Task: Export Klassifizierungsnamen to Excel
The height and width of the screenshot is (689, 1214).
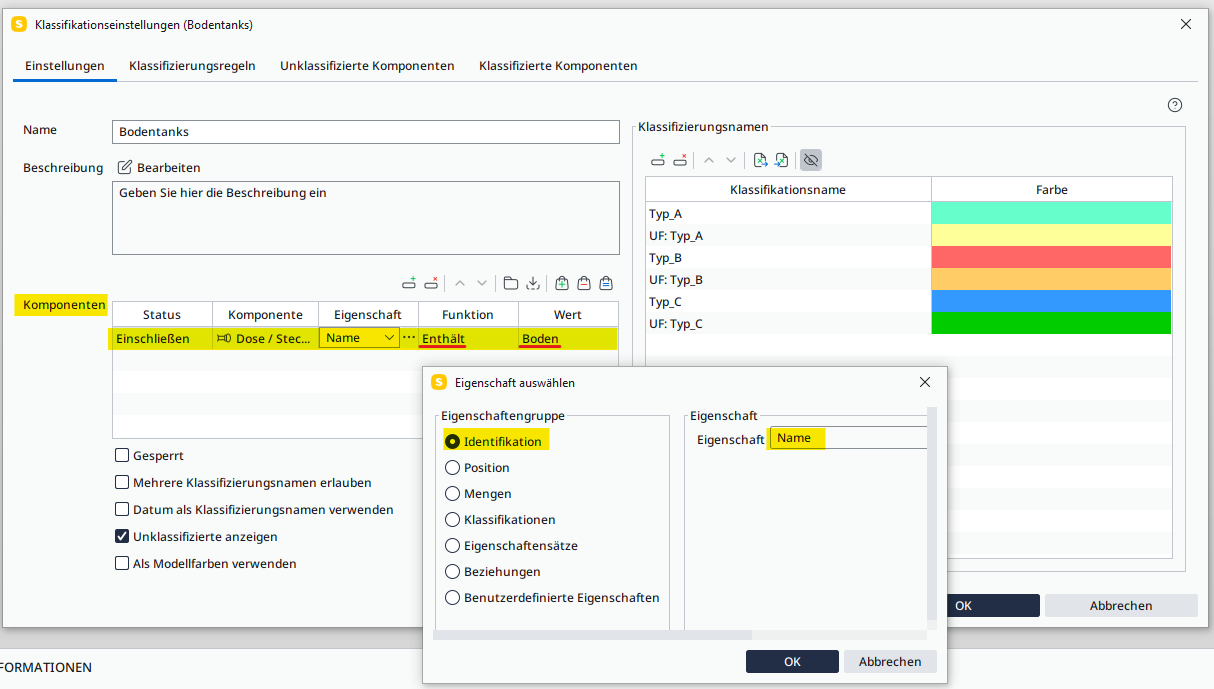Action: point(760,160)
